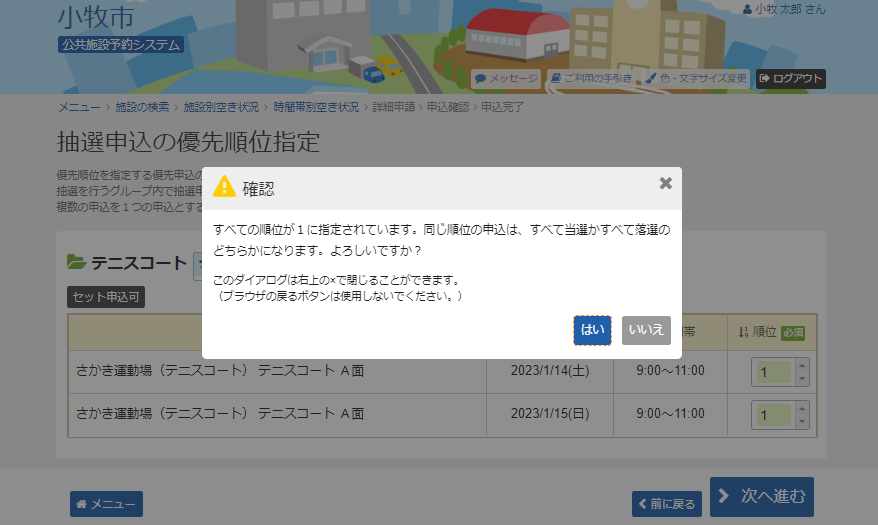Click 前に戻る button
The height and width of the screenshot is (525, 878).
click(667, 504)
